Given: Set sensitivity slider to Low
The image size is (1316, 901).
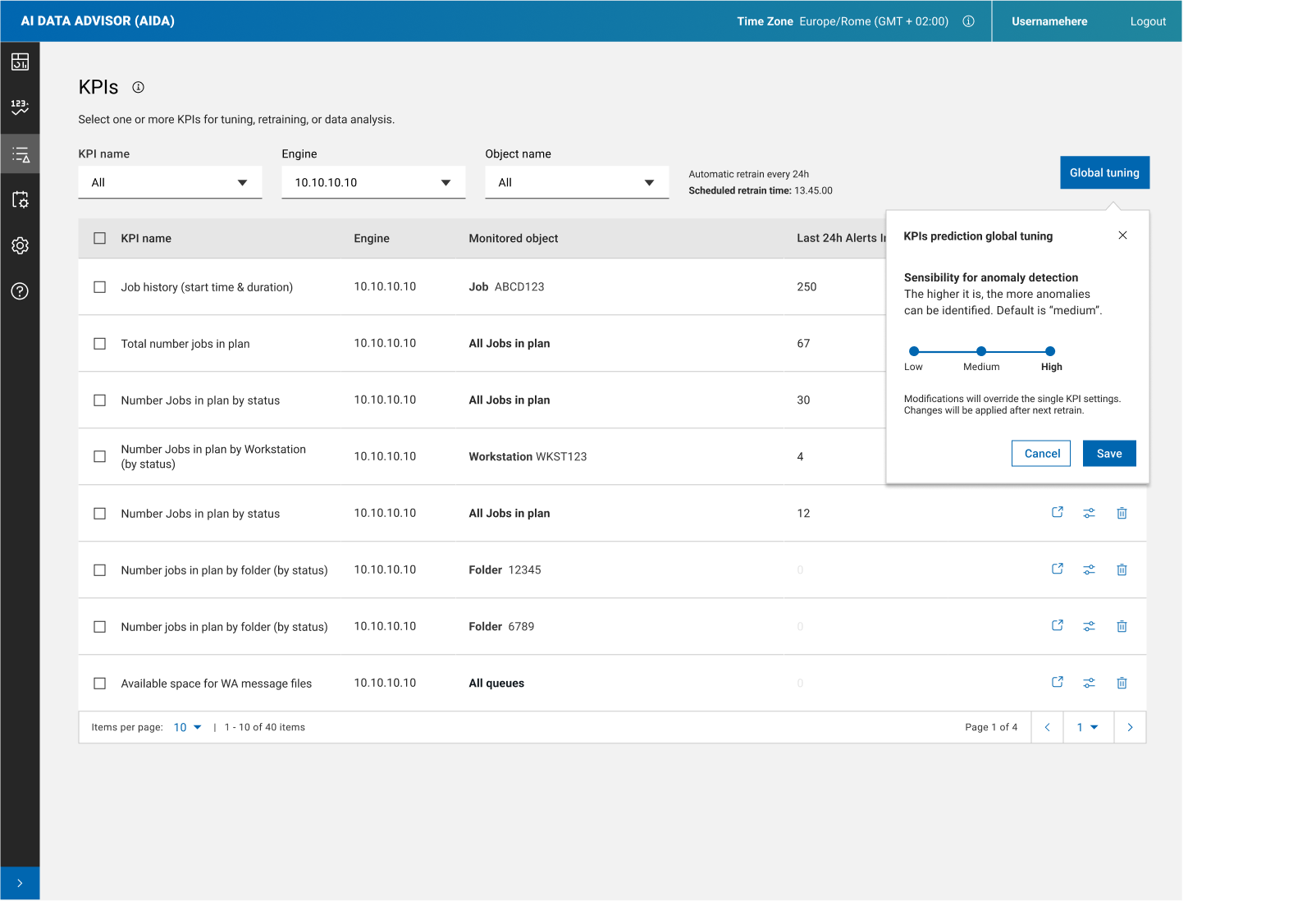Looking at the screenshot, I should [x=914, y=351].
